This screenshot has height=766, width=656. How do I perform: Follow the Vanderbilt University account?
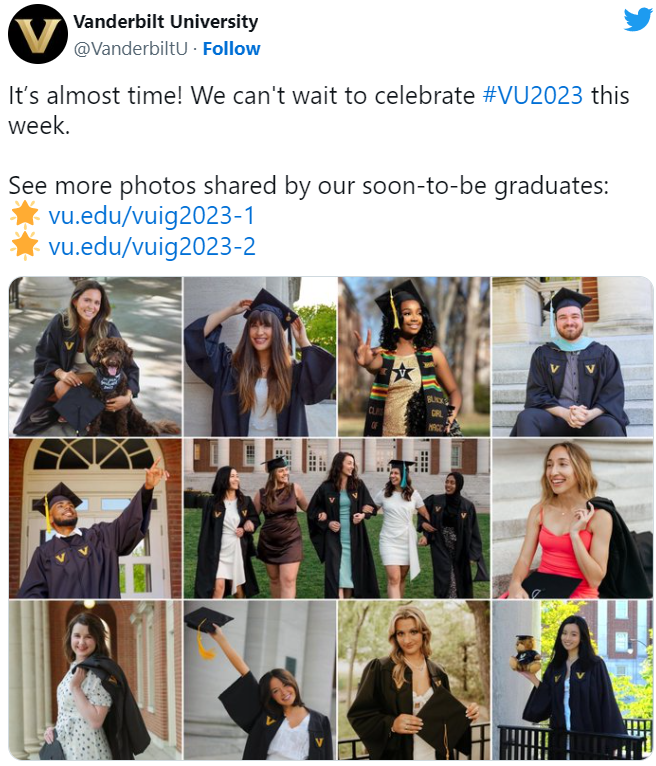[231, 48]
